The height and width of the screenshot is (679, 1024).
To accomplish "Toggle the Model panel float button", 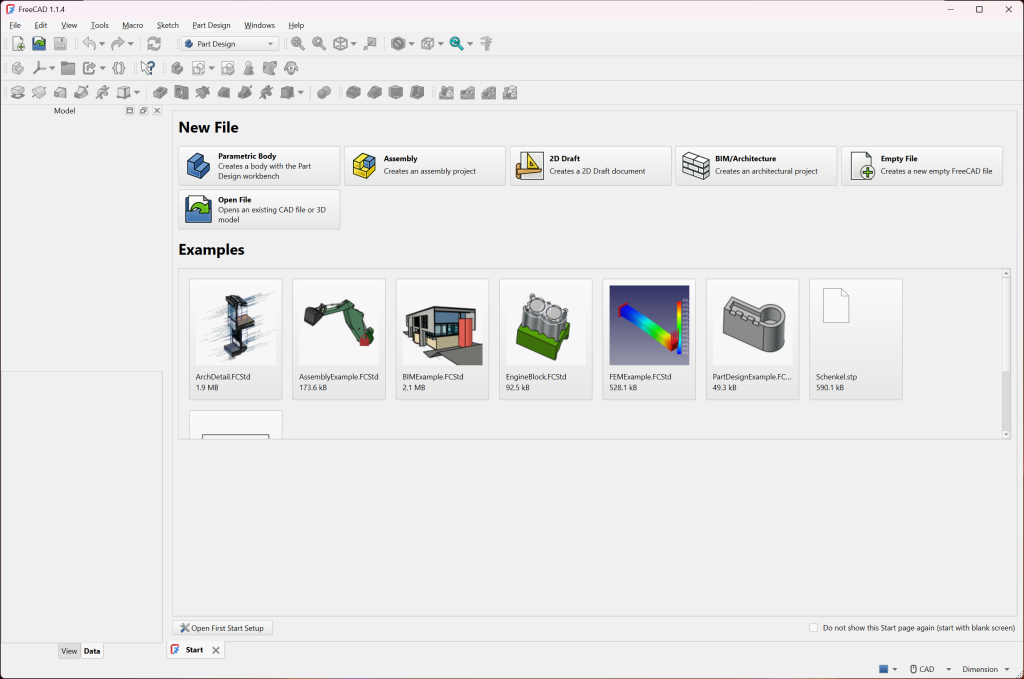I will click(143, 110).
